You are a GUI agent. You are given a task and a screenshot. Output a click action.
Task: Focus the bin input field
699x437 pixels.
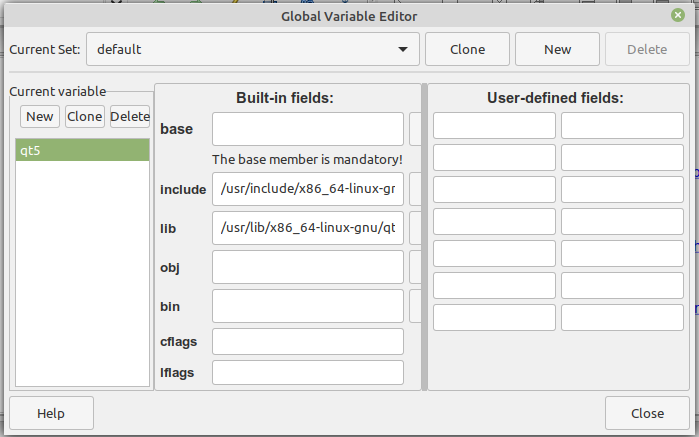[308, 306]
